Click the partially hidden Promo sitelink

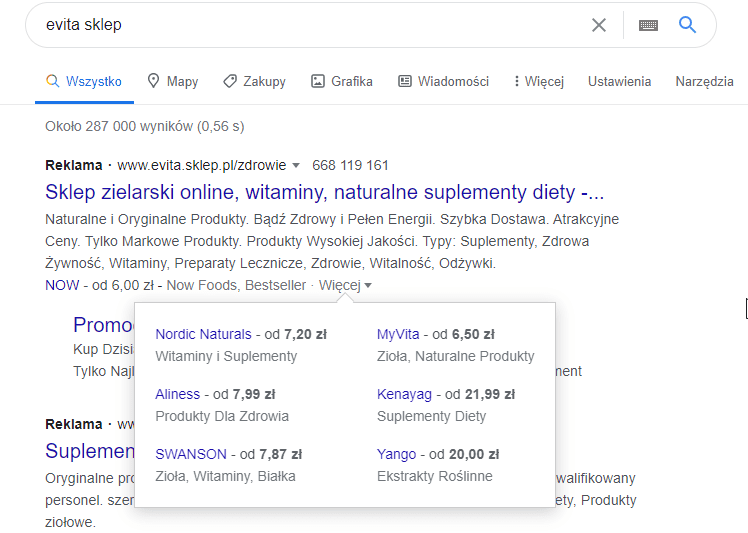point(104,325)
